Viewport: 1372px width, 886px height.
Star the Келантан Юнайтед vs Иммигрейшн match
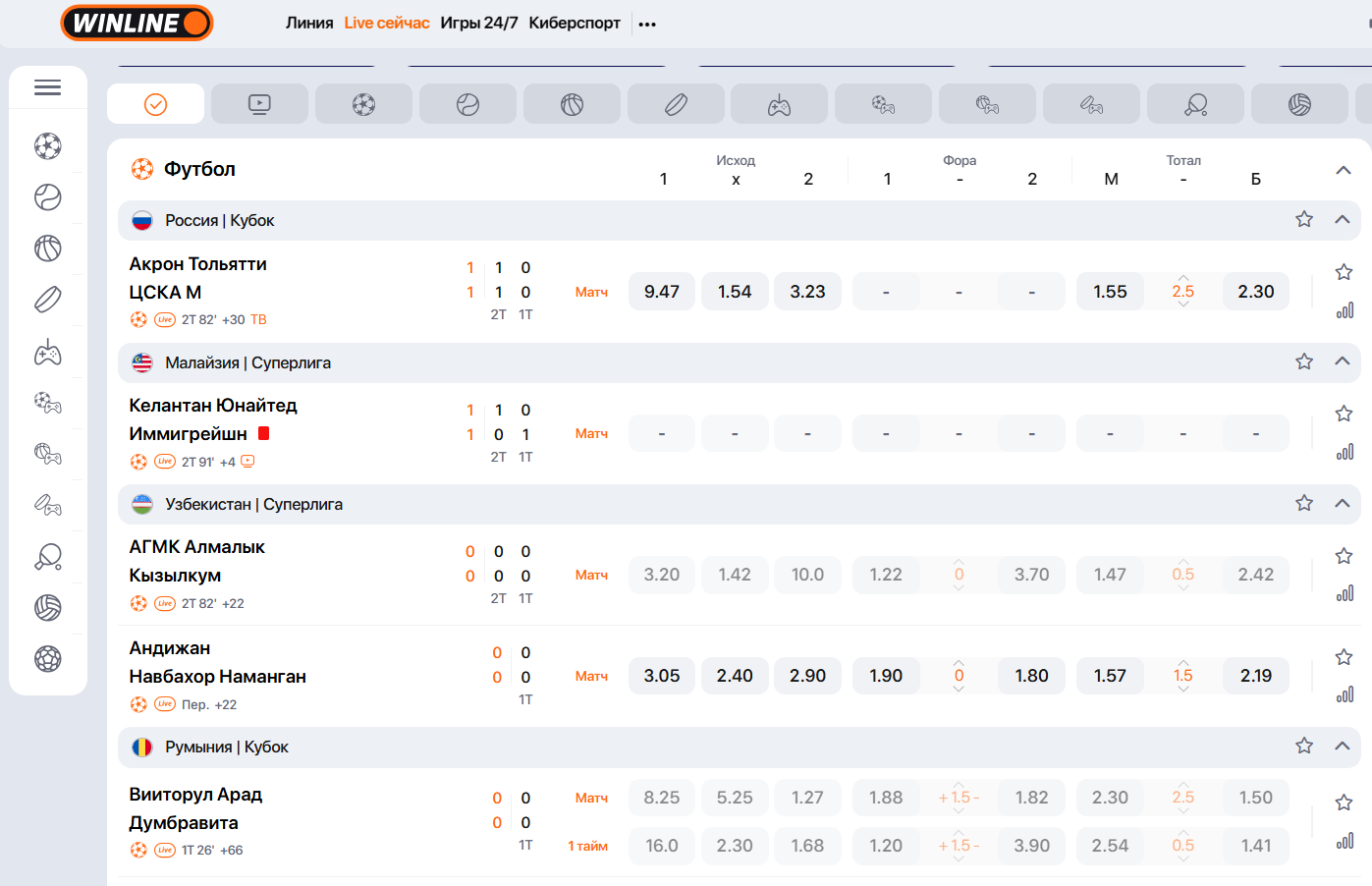click(x=1345, y=414)
